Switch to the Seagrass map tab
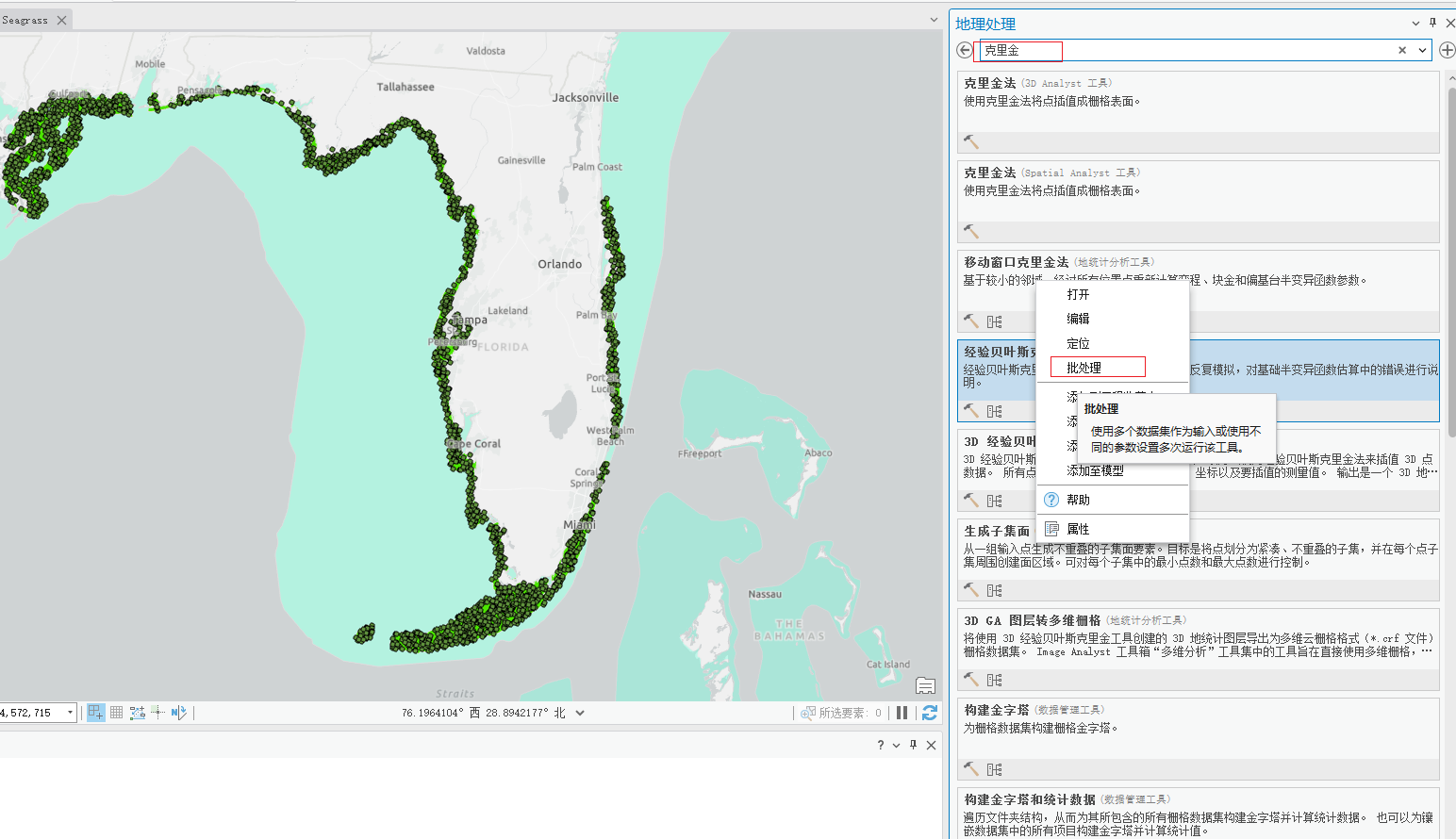 [24, 19]
